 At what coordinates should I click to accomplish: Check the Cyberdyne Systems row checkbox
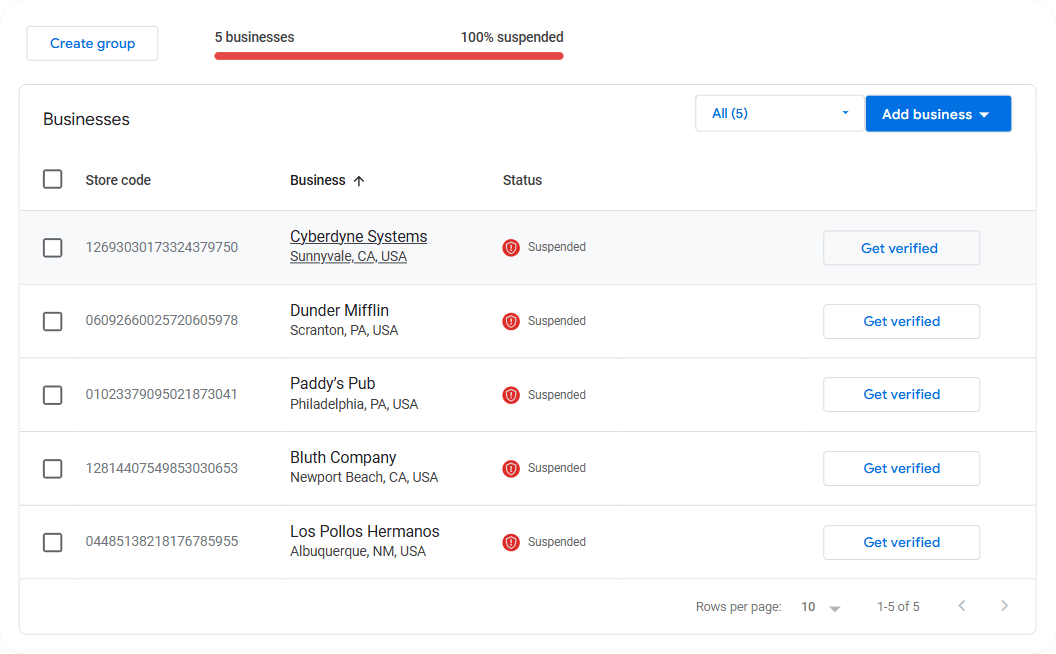pos(53,247)
